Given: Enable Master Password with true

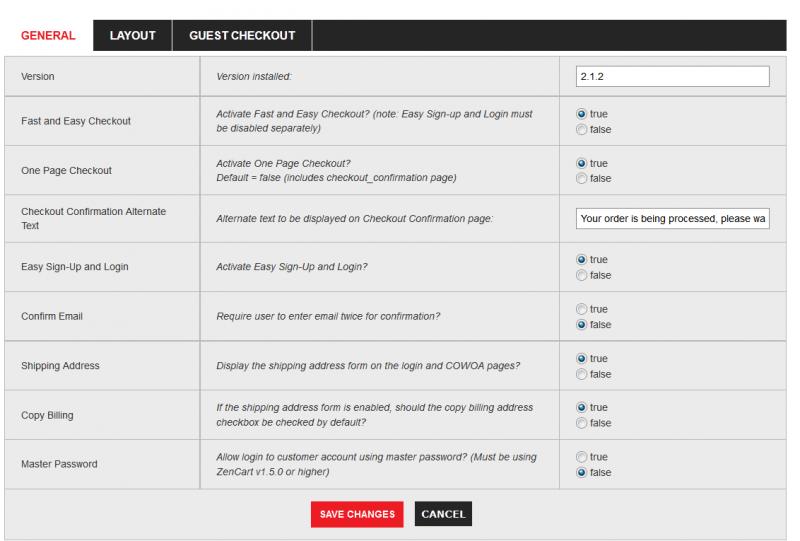Looking at the screenshot, I should pyautogui.click(x=581, y=457).
